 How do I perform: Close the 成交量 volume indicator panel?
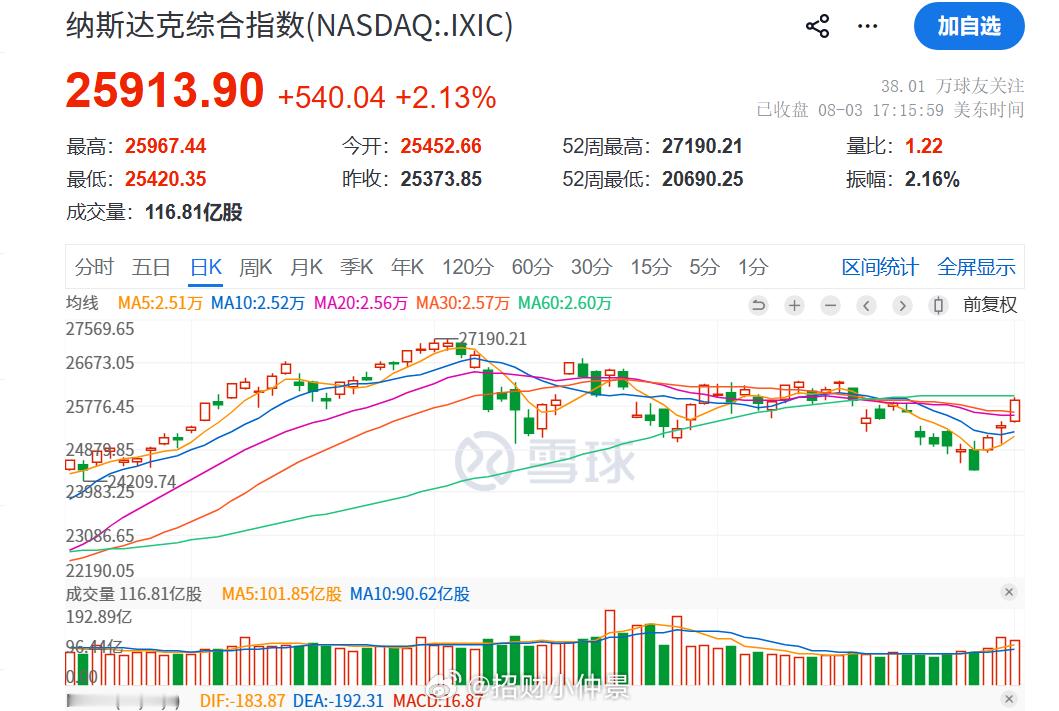click(1009, 592)
